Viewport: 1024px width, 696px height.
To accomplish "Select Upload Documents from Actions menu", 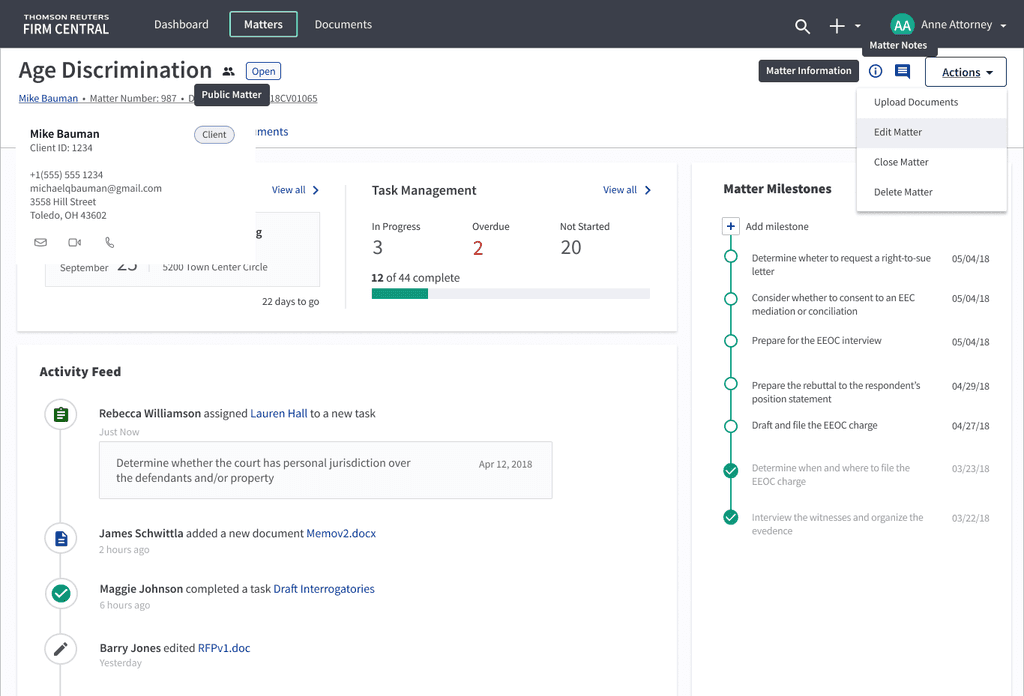I will [x=931, y=103].
